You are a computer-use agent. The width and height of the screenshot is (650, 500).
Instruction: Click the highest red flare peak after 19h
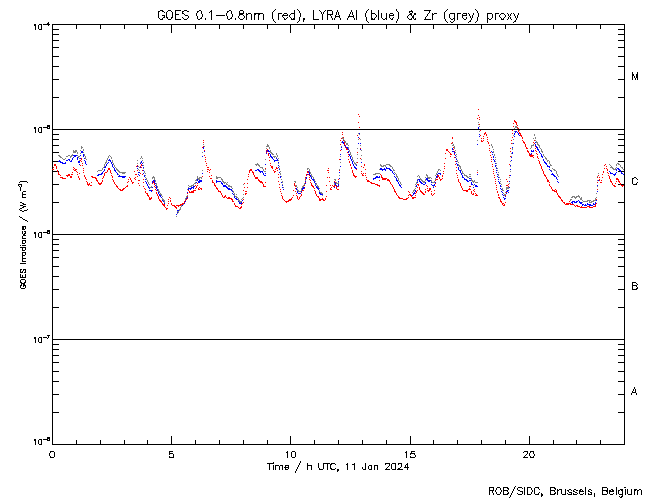(x=515, y=122)
